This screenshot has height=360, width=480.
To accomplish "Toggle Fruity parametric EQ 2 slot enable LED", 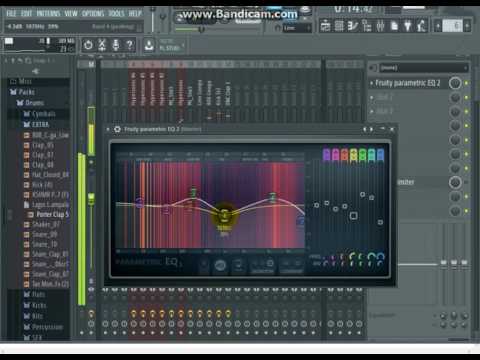I will click(x=467, y=83).
